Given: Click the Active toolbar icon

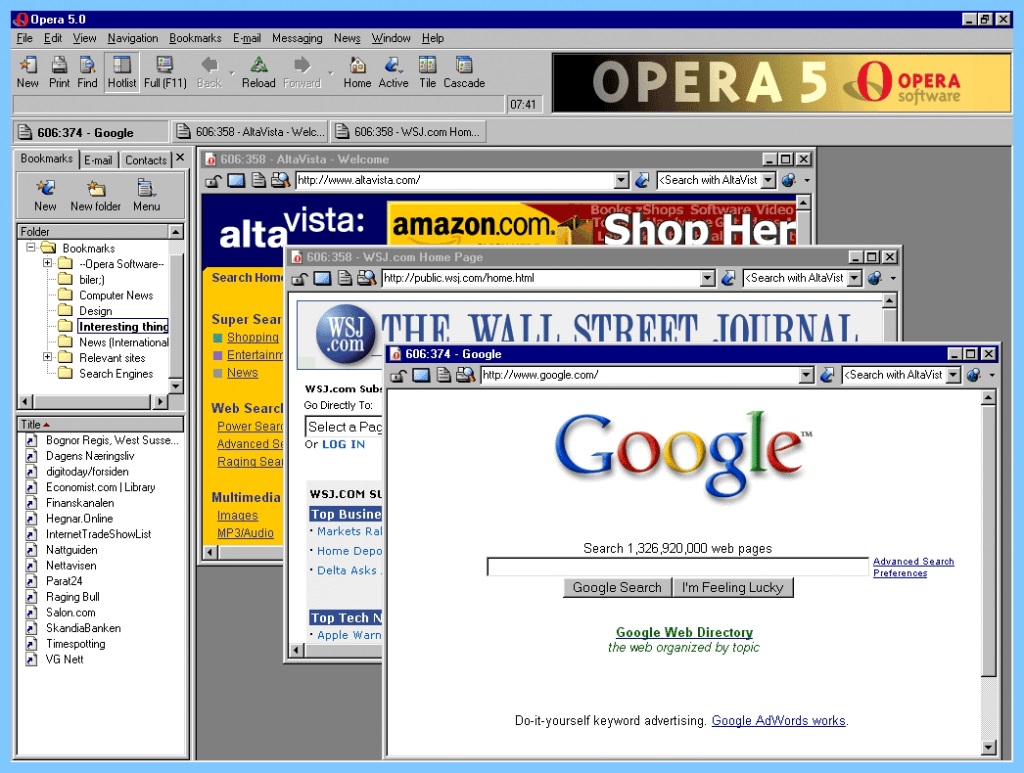Looking at the screenshot, I should (393, 72).
